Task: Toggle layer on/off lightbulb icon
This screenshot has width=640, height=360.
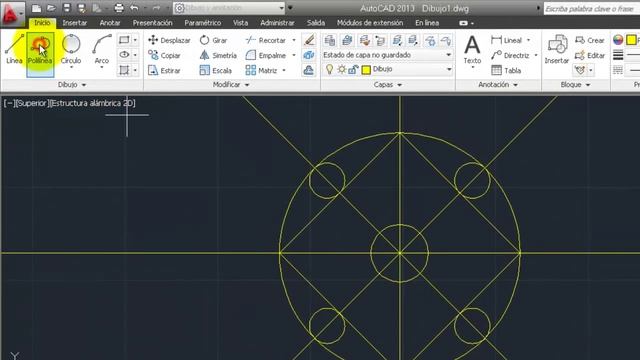Action: 329,69
